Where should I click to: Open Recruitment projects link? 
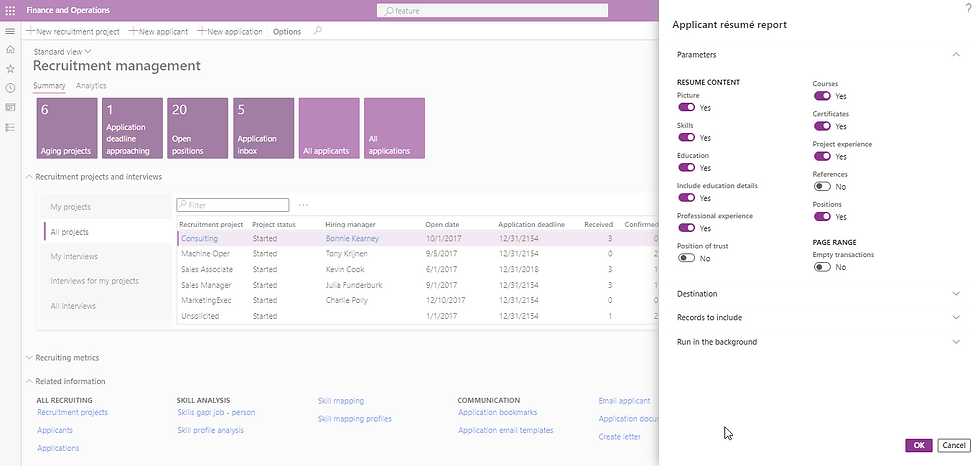72,412
